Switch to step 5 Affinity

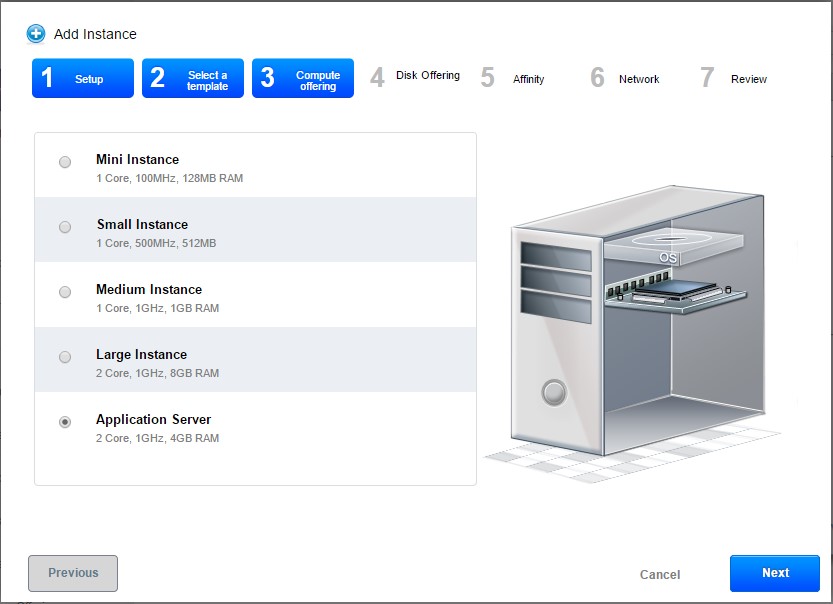[514, 79]
